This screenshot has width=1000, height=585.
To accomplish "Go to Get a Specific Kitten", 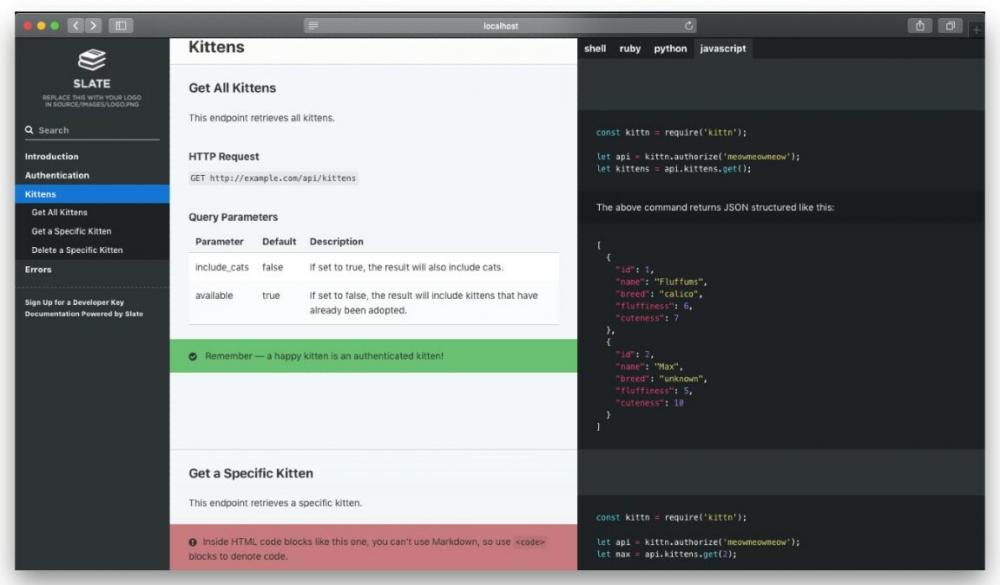I will pyautogui.click(x=71, y=231).
